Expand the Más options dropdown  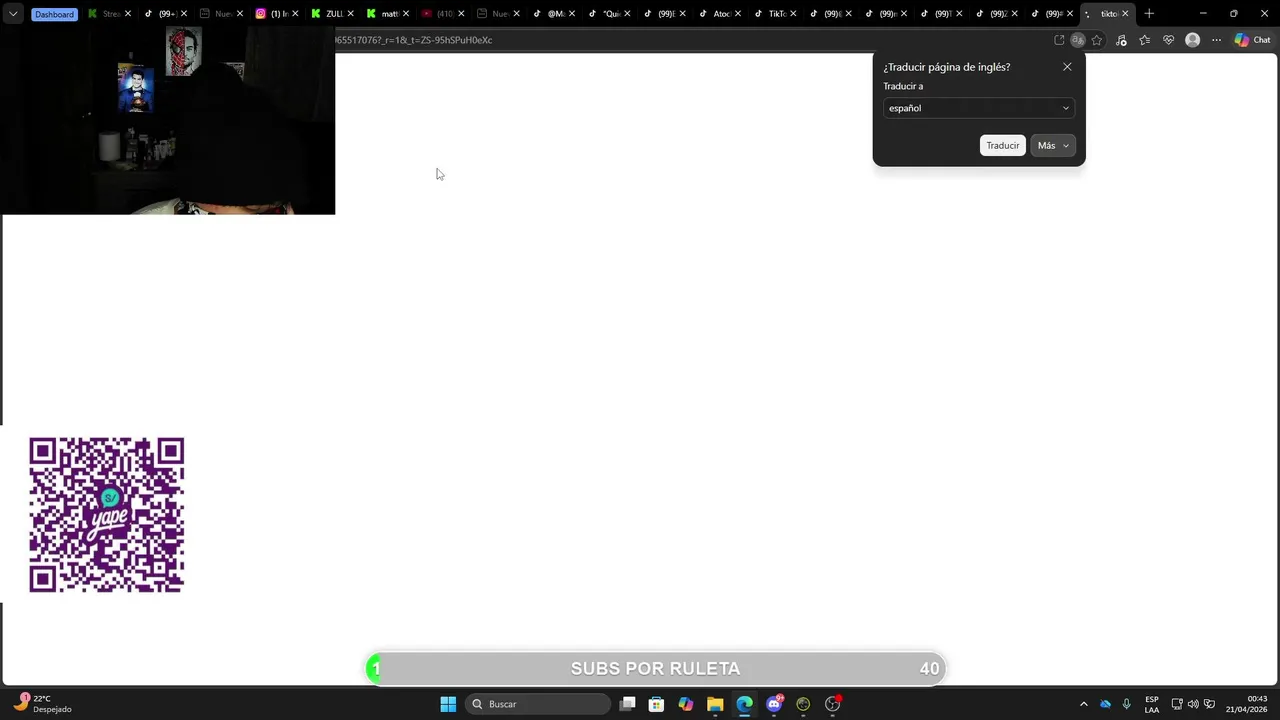pos(1053,146)
